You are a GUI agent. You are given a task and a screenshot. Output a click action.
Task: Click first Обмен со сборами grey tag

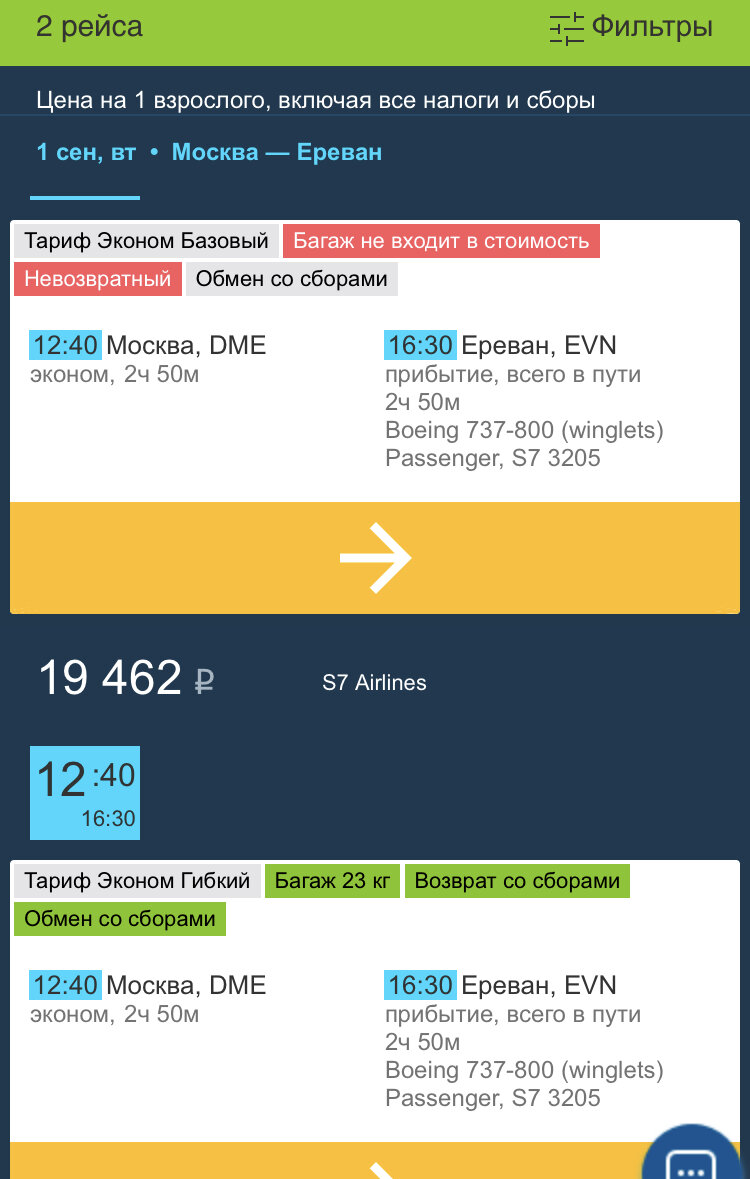coord(292,279)
